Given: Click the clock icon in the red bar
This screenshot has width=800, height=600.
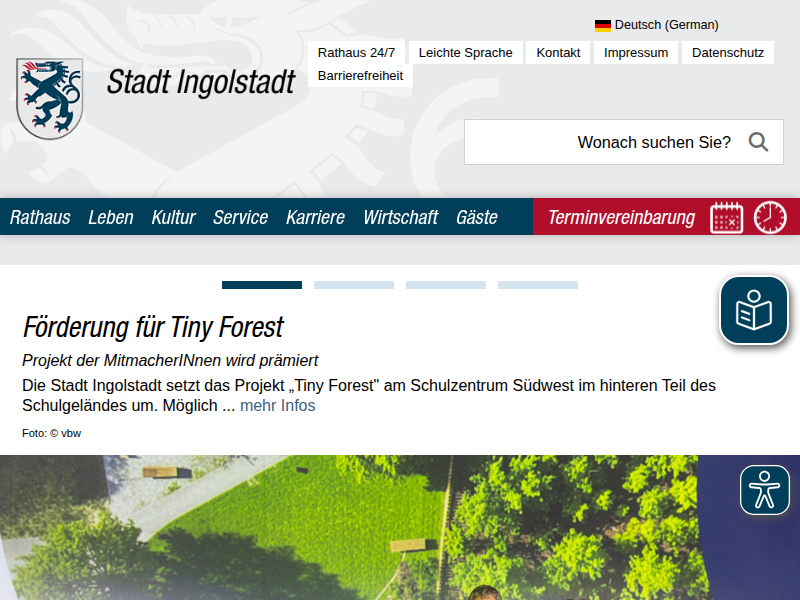Looking at the screenshot, I should [769, 216].
